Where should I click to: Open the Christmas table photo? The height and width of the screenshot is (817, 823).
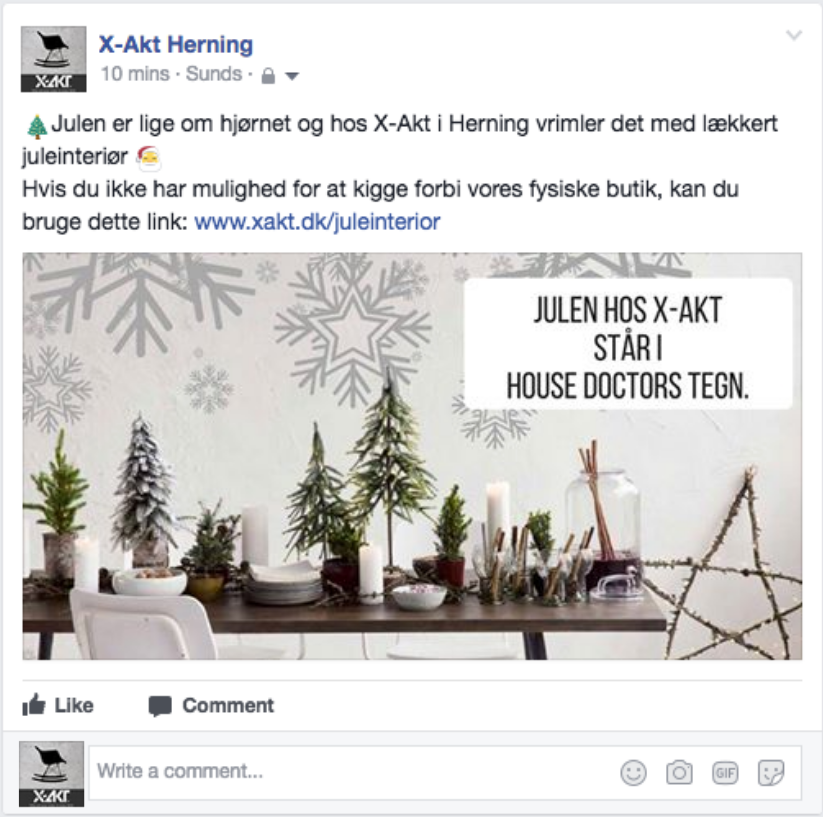coord(412,456)
